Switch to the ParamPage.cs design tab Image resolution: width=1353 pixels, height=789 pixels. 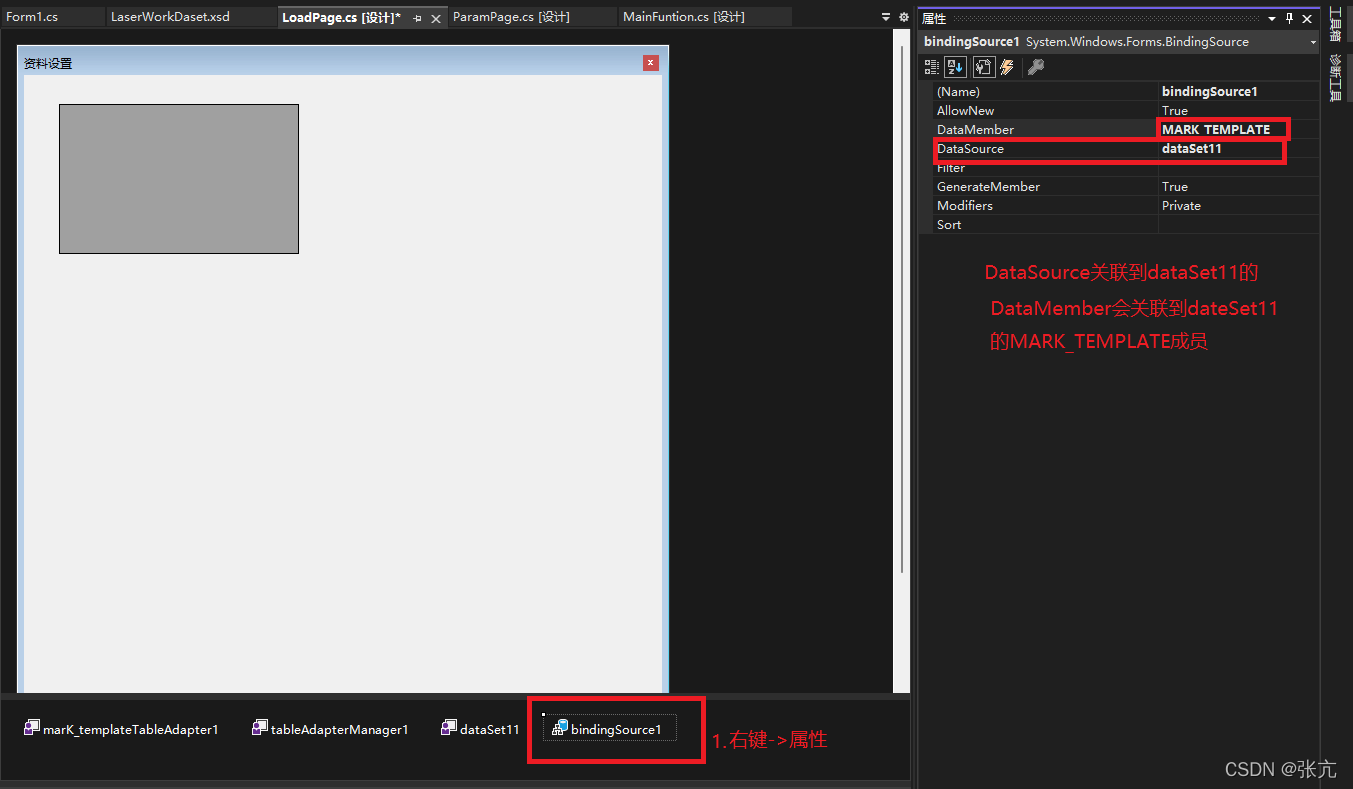coord(511,17)
